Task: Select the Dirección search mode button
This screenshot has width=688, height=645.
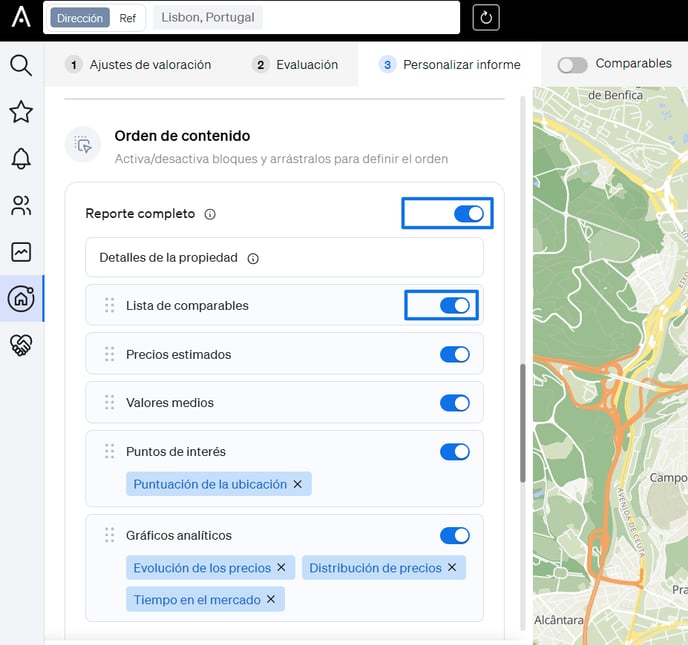Action: tap(79, 18)
